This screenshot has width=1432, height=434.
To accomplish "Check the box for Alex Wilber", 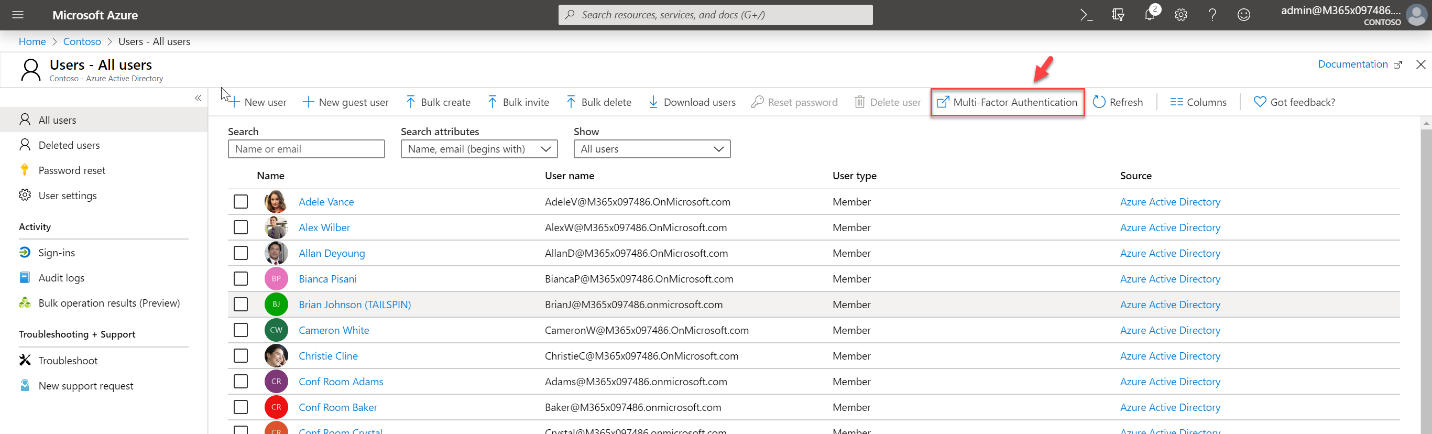I will (241, 227).
